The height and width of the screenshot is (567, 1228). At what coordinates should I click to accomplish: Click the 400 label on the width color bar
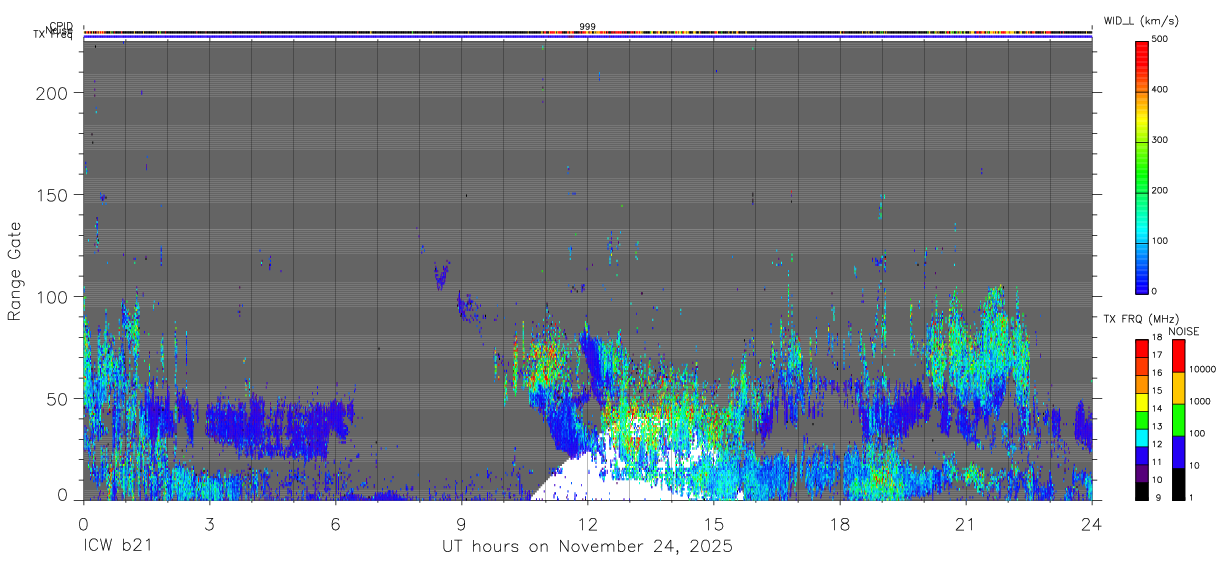coord(1162,89)
